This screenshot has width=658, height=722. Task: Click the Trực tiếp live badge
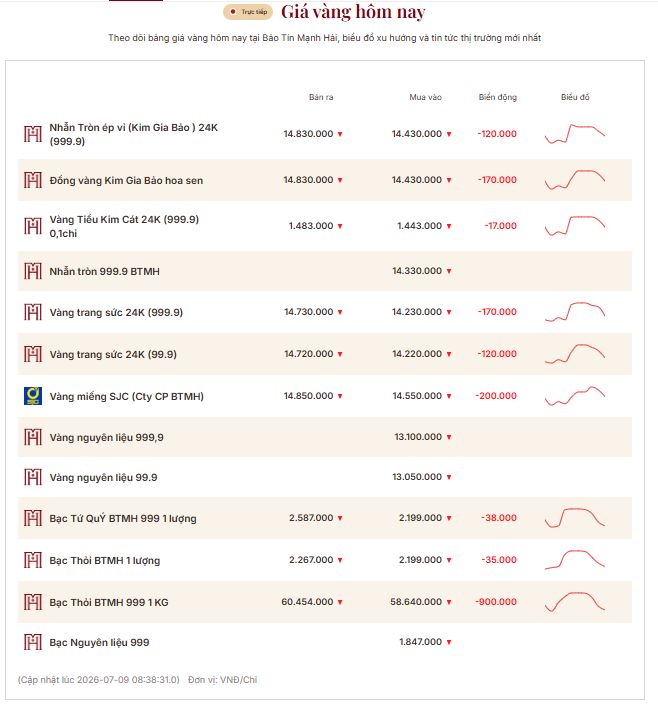coord(248,12)
